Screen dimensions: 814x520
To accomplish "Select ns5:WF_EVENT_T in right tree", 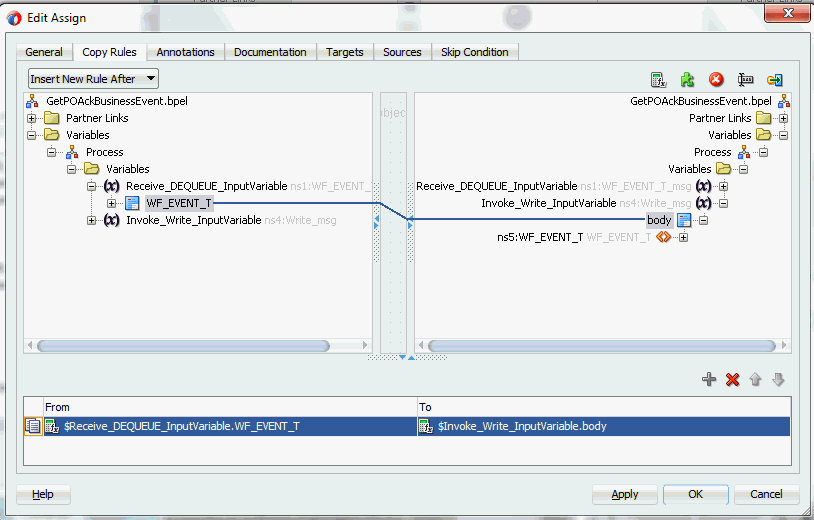I will click(x=540, y=238).
